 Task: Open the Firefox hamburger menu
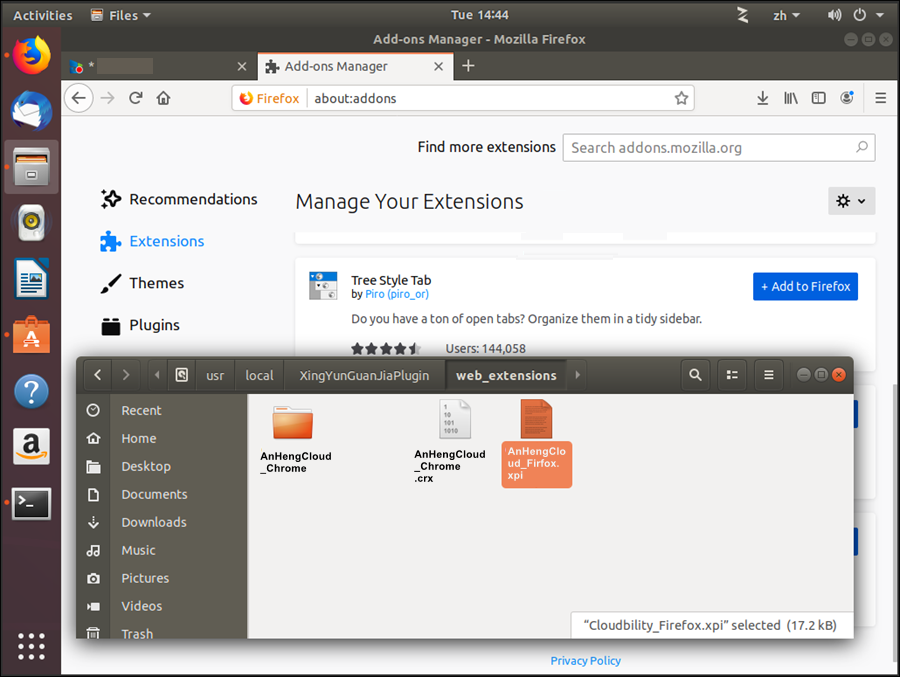[880, 98]
